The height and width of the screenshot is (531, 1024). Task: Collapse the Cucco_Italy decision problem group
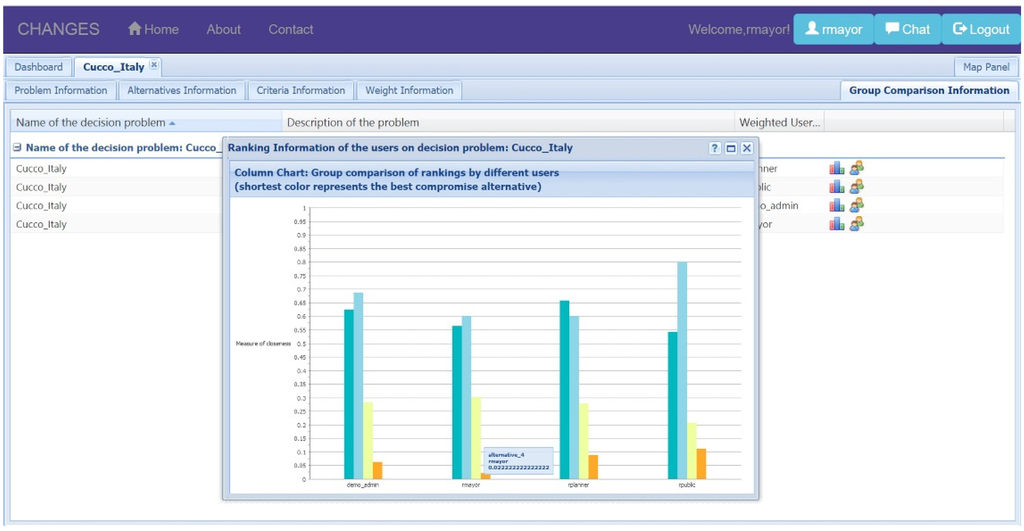coord(19,148)
